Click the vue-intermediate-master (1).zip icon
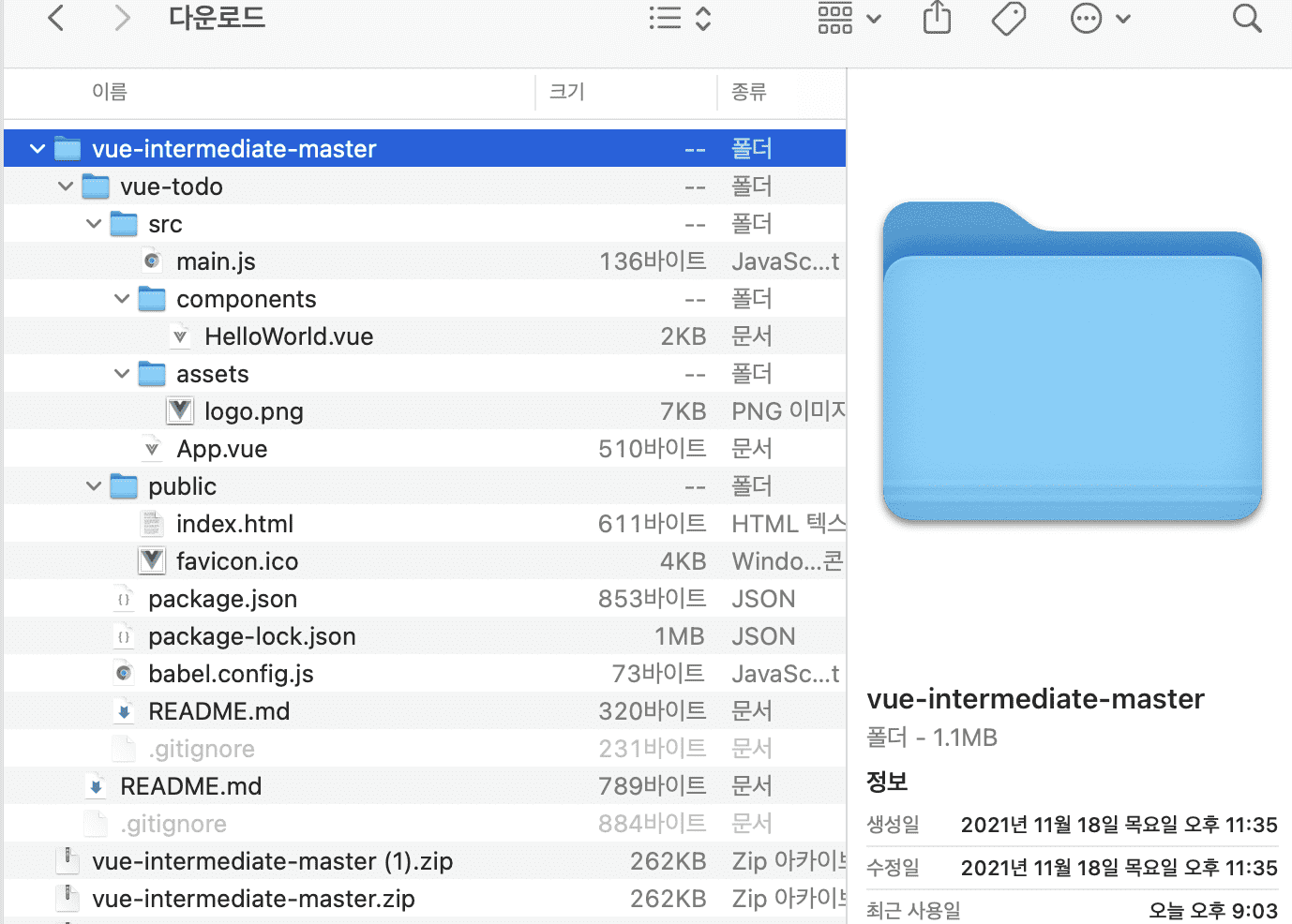The width and height of the screenshot is (1292, 924). [x=68, y=861]
